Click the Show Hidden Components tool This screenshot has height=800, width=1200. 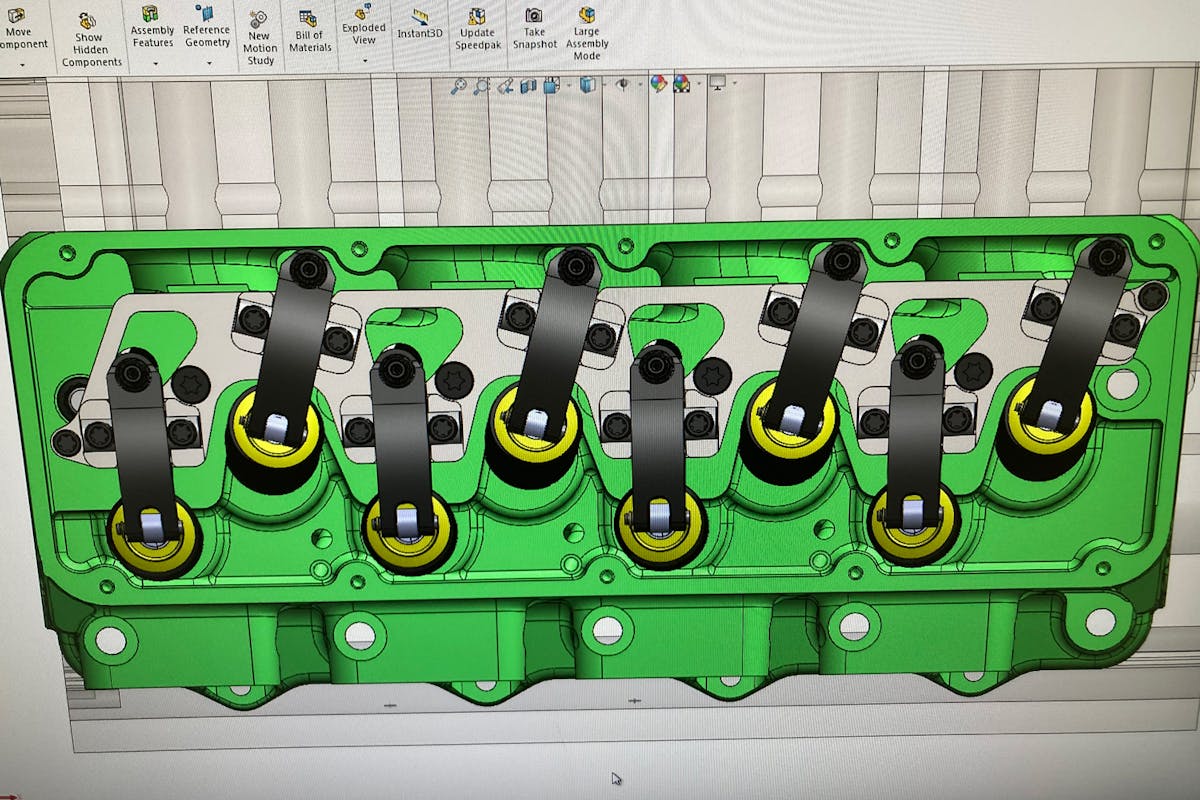[x=90, y=38]
